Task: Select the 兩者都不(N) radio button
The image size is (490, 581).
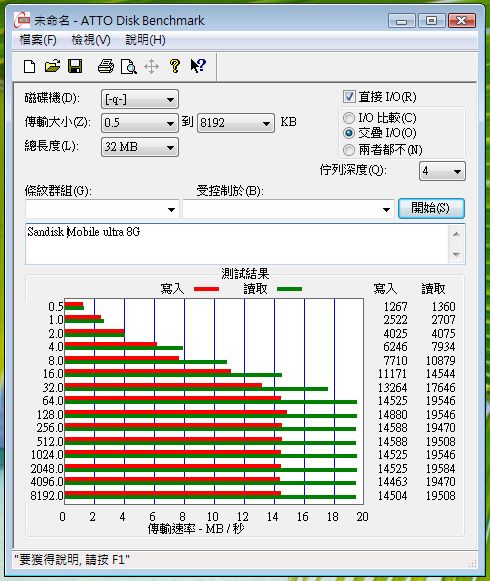Action: [348, 150]
